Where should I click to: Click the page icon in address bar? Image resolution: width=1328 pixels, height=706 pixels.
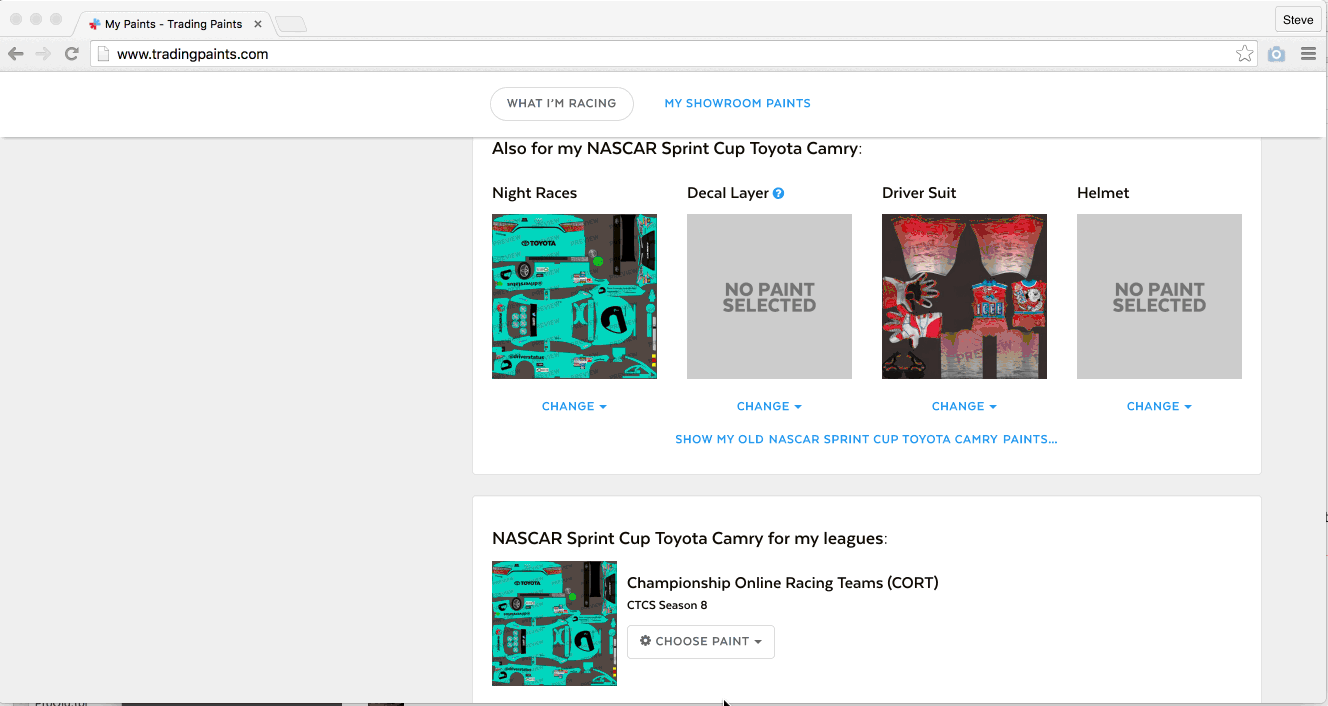(103, 54)
